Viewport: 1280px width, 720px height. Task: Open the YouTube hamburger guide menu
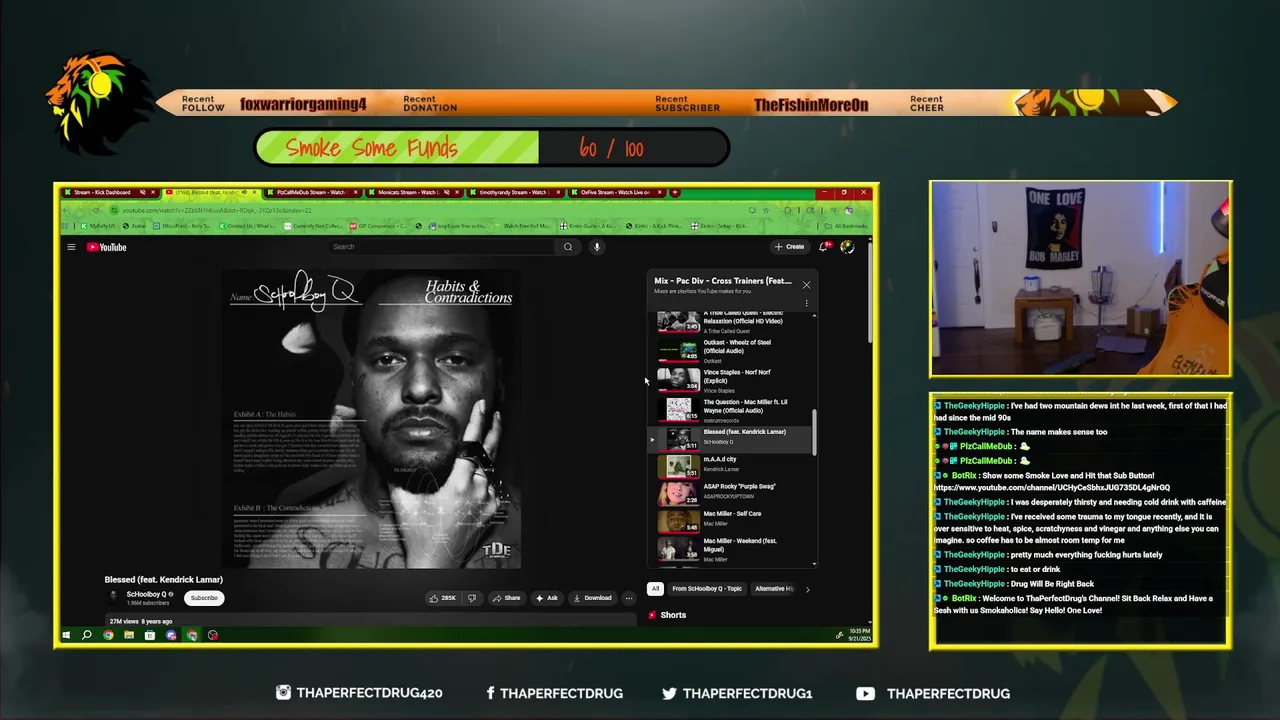point(71,247)
